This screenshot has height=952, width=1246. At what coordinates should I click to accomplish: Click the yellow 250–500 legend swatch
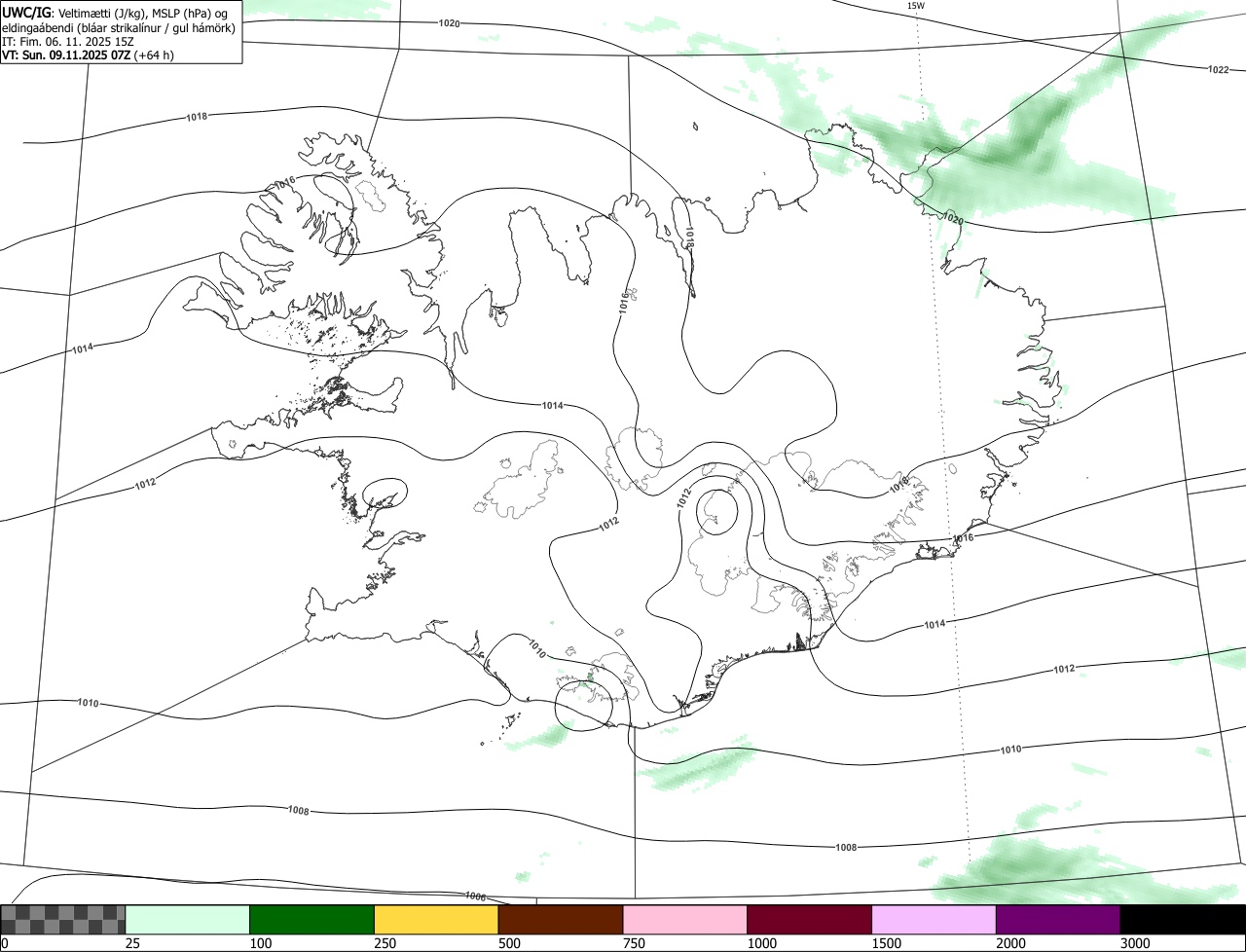tap(437, 920)
